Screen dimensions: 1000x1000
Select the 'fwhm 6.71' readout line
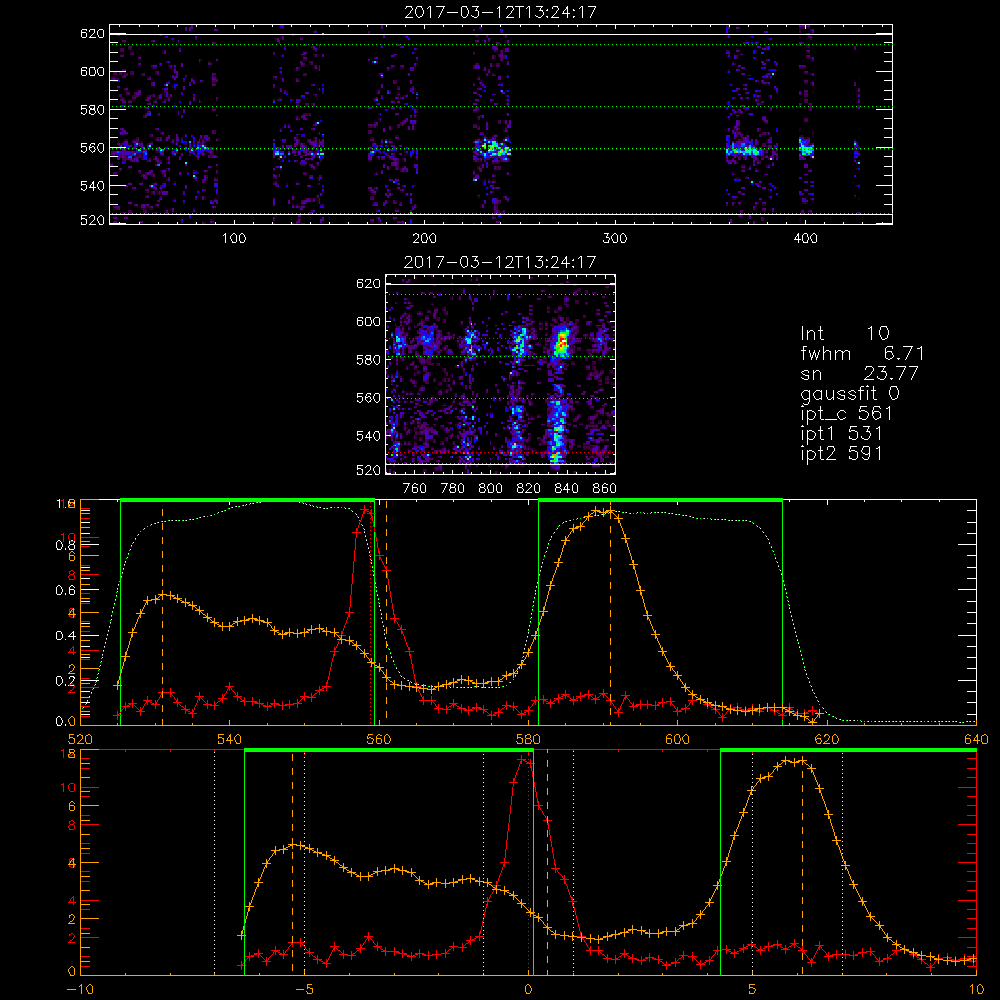(x=862, y=353)
